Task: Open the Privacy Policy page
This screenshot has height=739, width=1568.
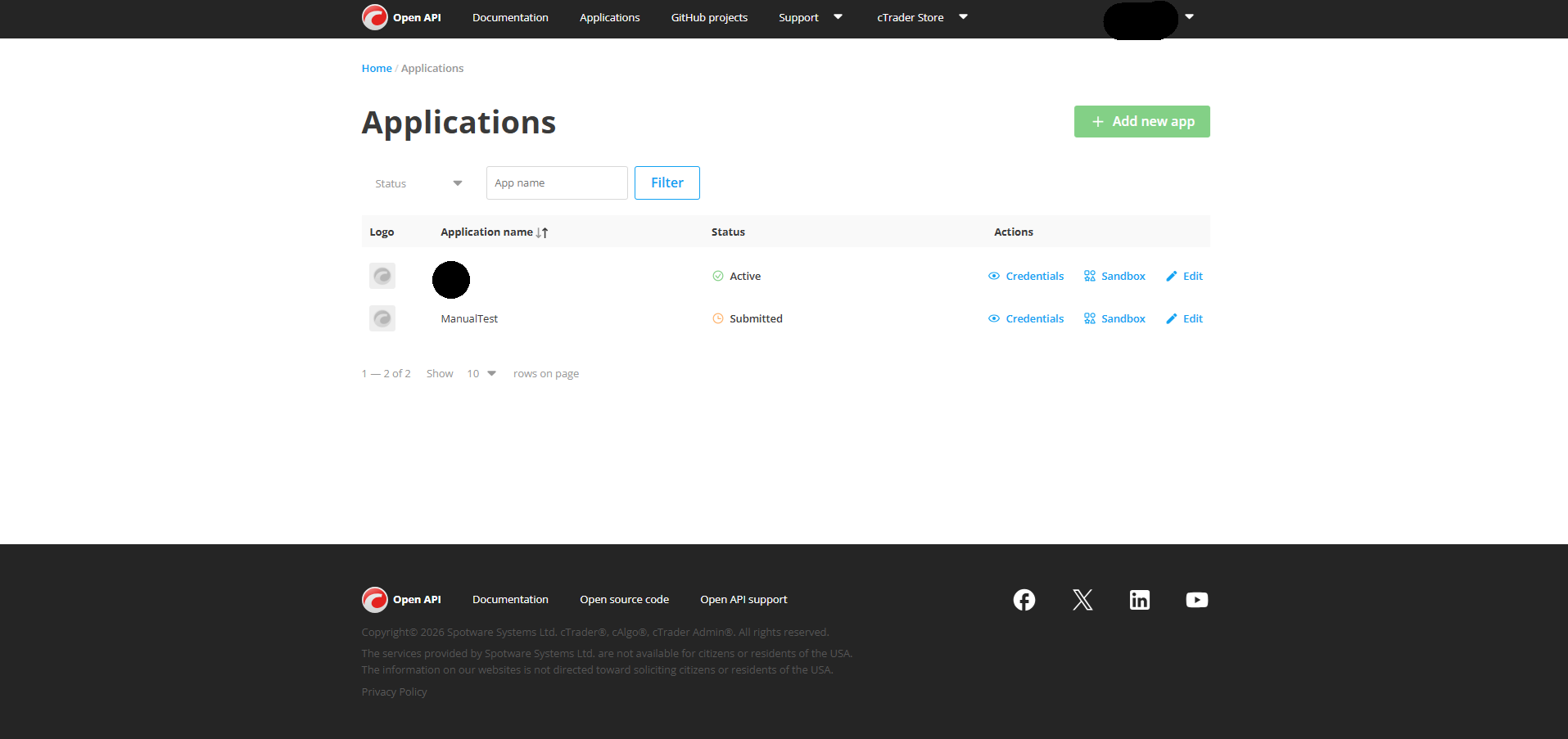Action: click(394, 692)
